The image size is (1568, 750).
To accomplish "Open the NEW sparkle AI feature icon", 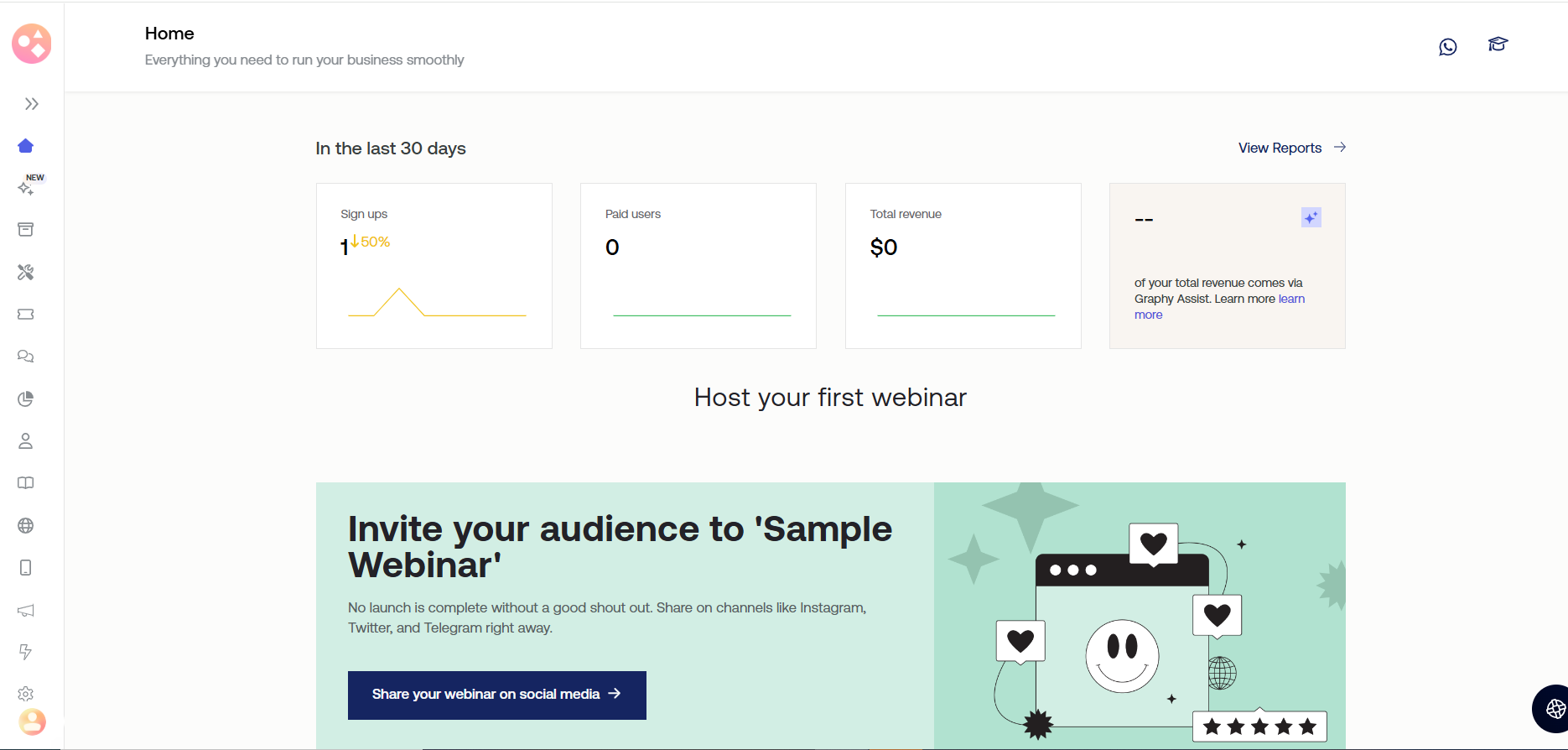I will tap(26, 188).
